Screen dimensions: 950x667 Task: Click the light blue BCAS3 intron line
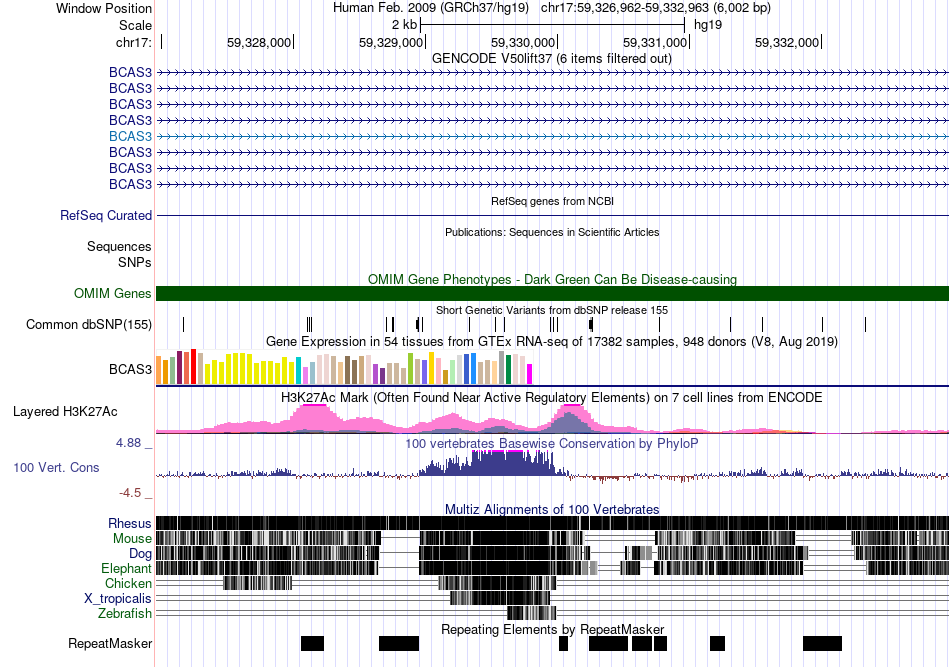coord(553,136)
